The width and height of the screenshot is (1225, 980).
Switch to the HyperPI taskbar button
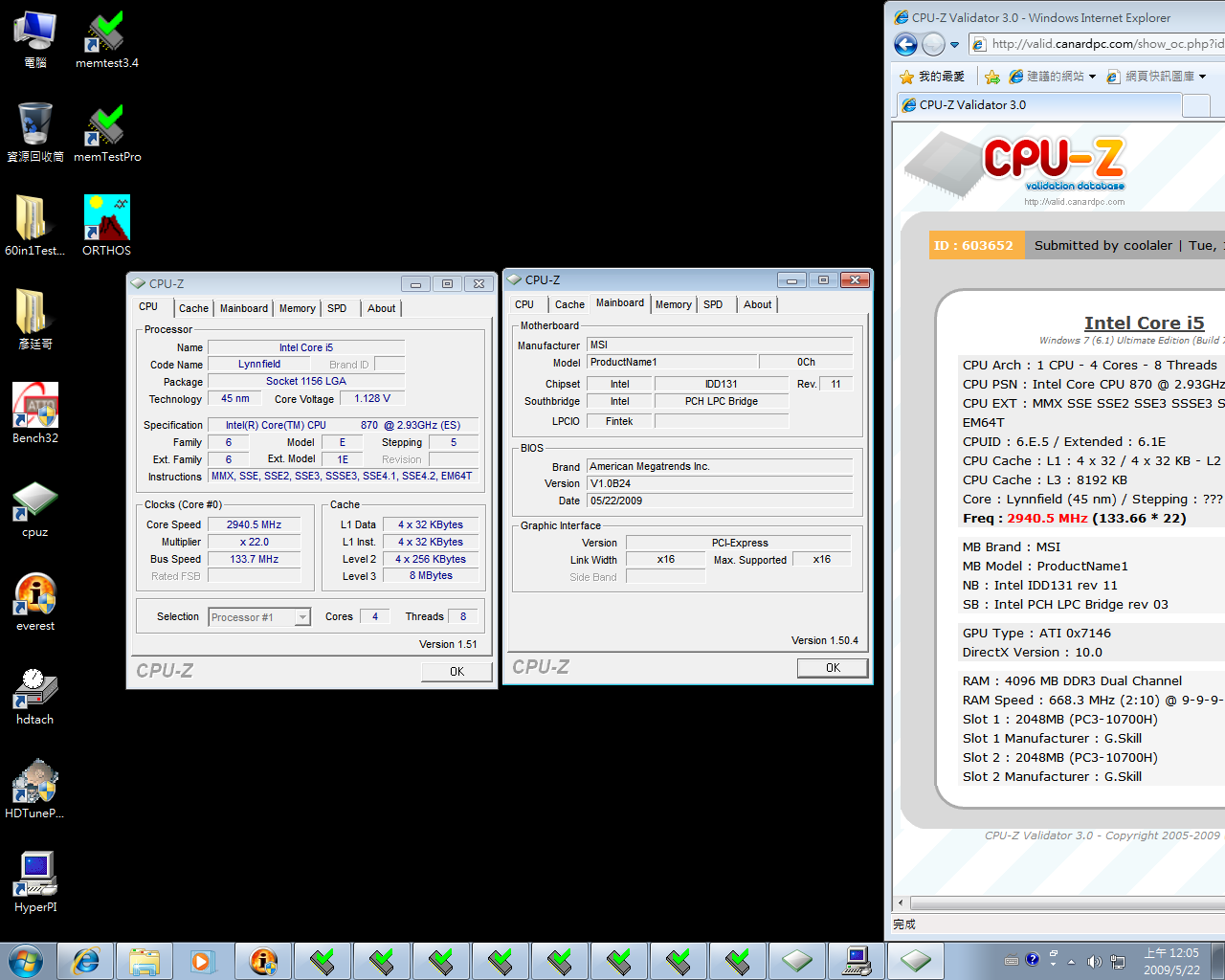[857, 960]
